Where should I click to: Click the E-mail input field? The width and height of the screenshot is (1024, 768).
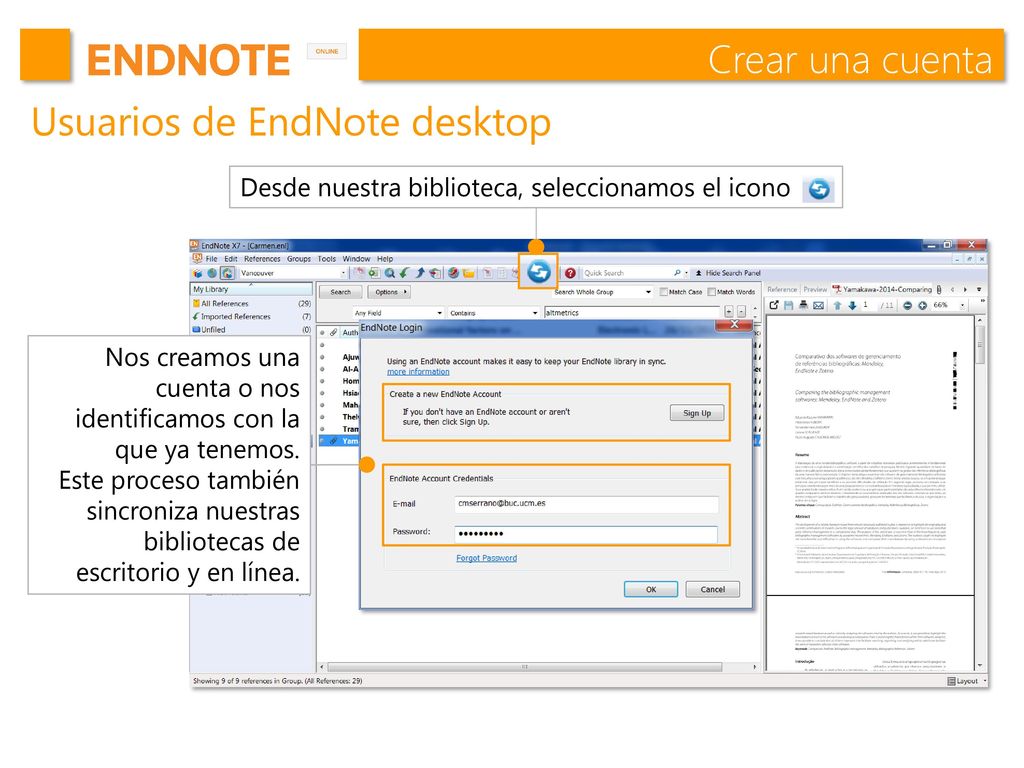(586, 504)
